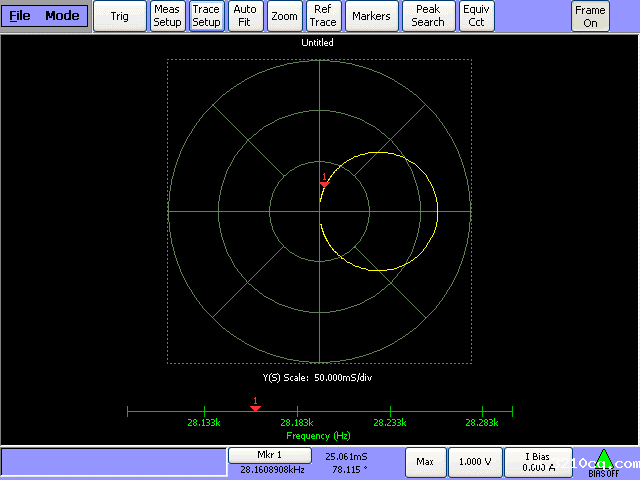Image resolution: width=640 pixels, height=480 pixels.
Task: Open Equiv Cct
Action: tap(476, 16)
